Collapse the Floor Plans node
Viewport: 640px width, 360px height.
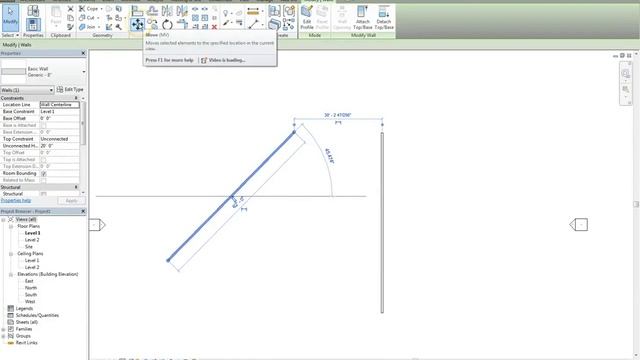[11, 226]
